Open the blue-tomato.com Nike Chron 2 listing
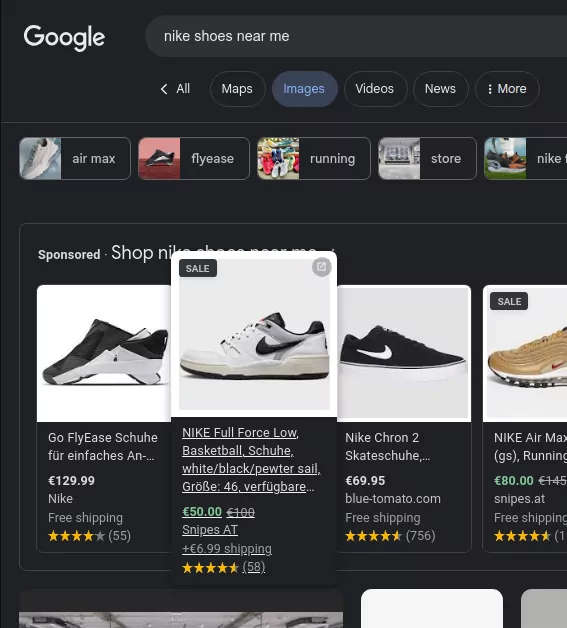Viewport: 567px width, 628px height. (393, 499)
